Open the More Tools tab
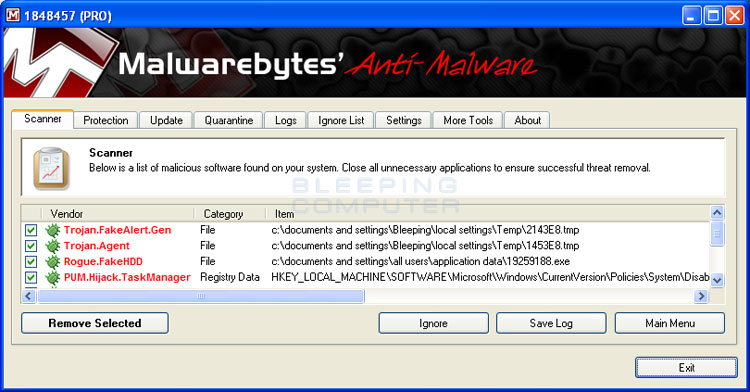Viewport: 750px width, 392px height. coord(468,120)
